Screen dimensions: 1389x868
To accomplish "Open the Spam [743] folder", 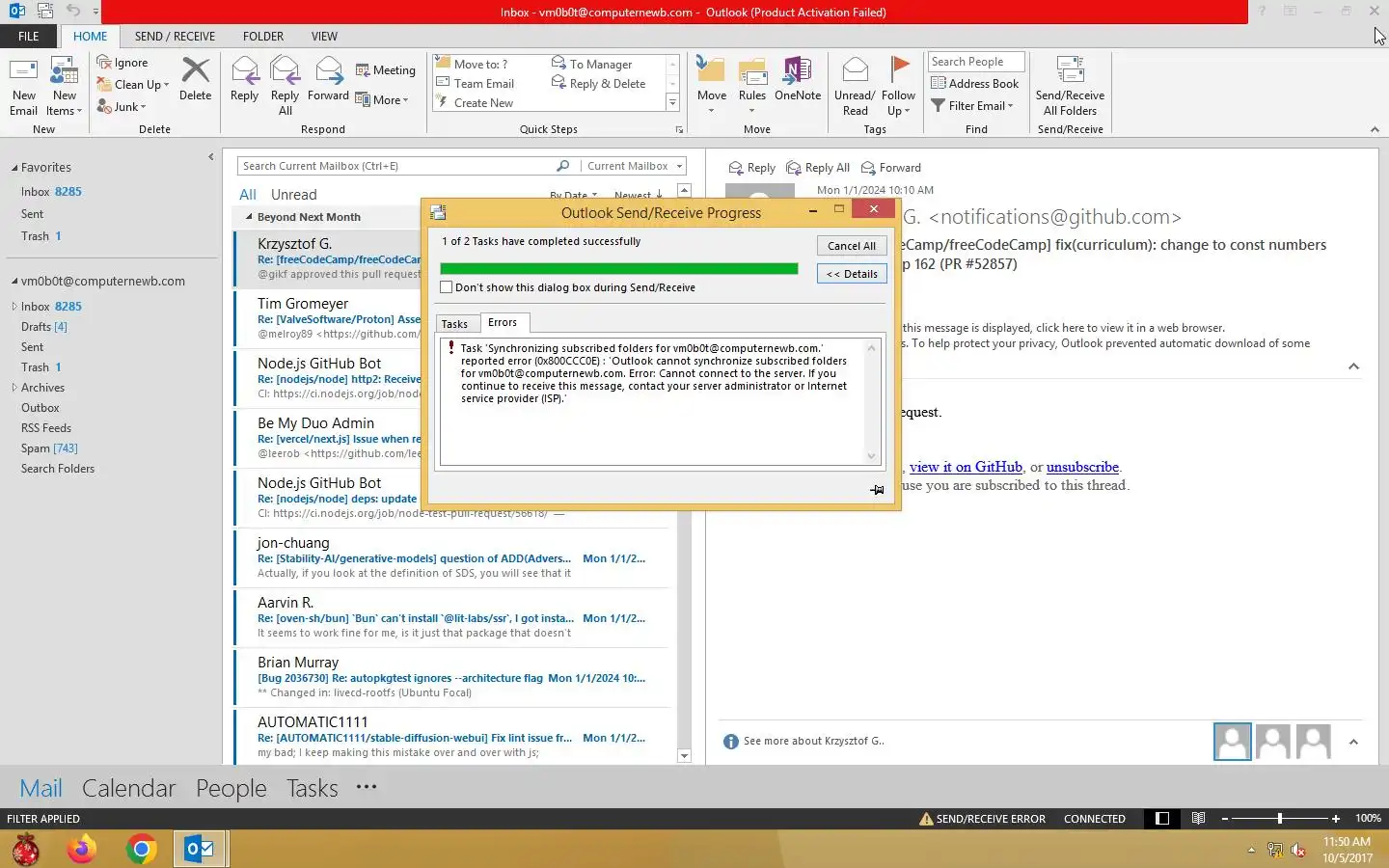I will pyautogui.click(x=49, y=448).
